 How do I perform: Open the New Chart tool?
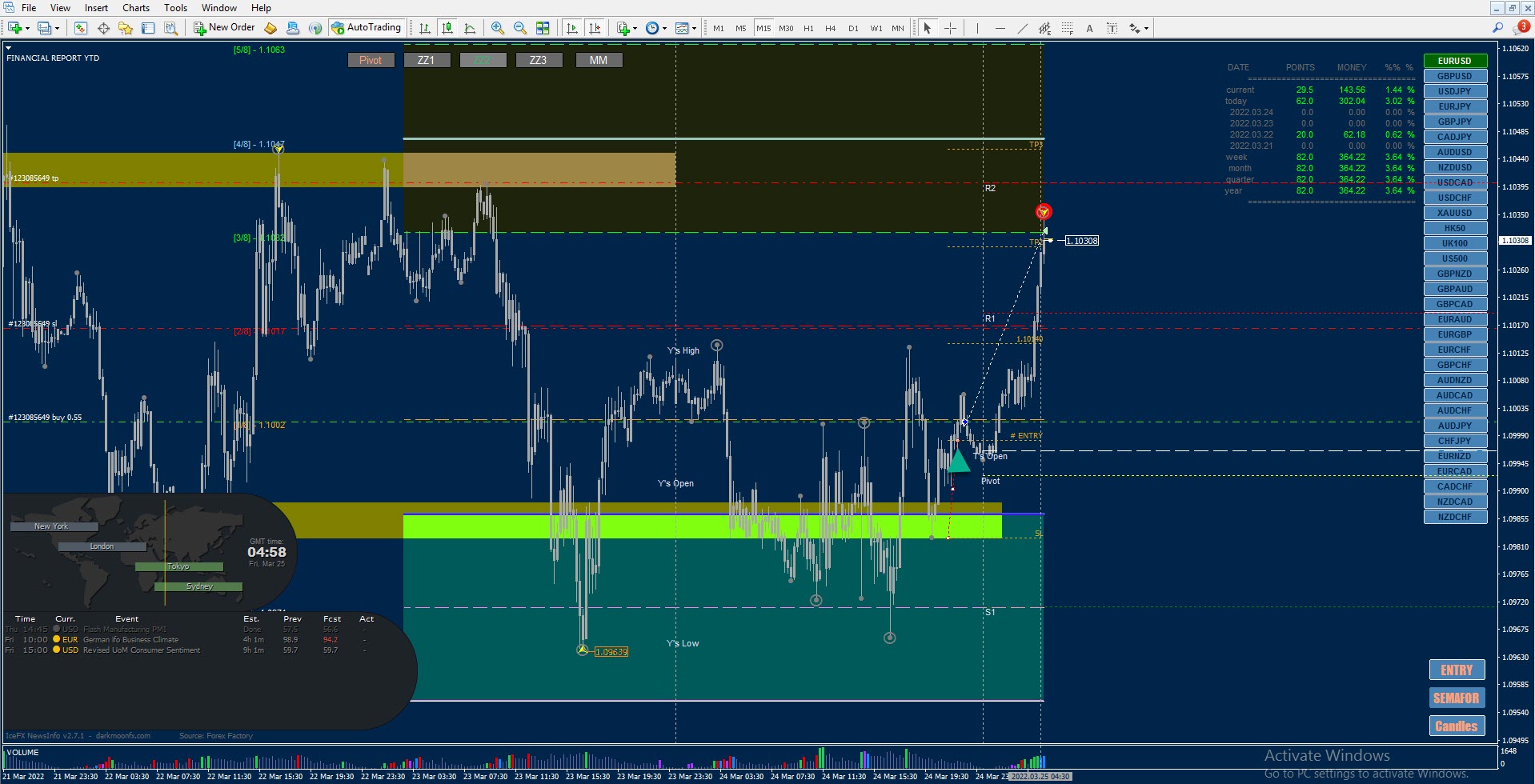pyautogui.click(x=14, y=28)
